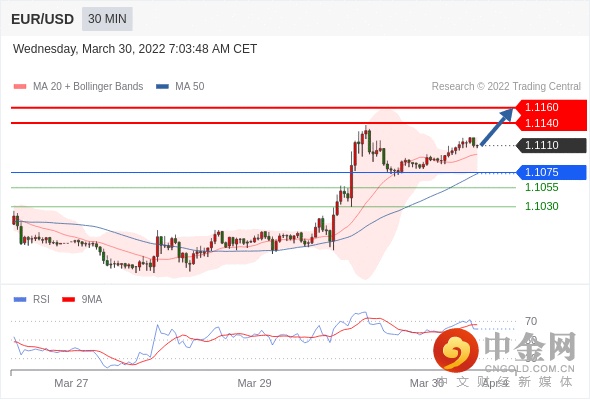The image size is (590, 400).
Task: Click the 30 MIN timeframe button
Action: 107,18
